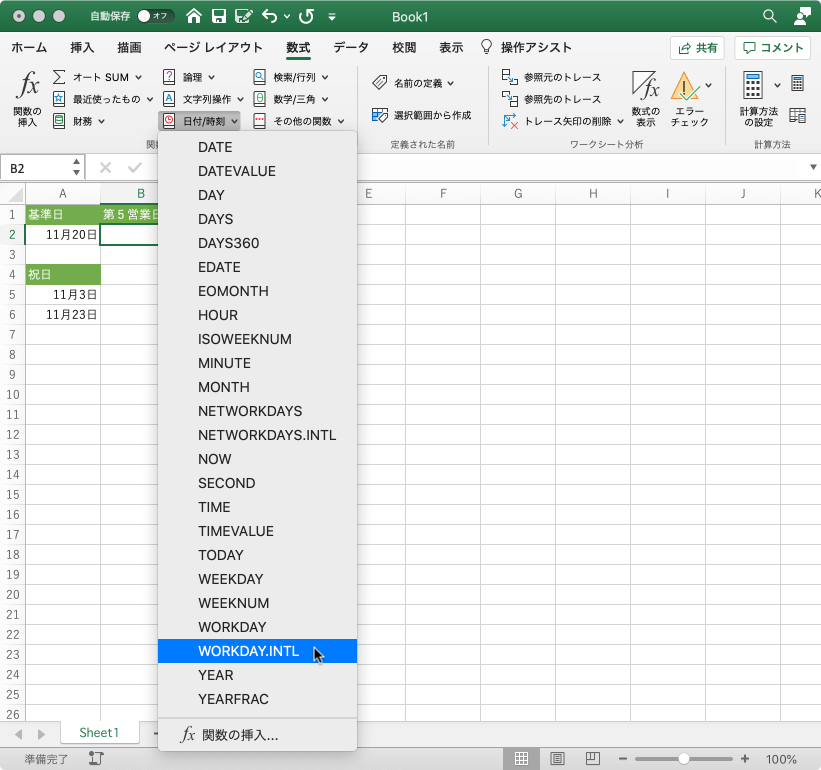This screenshot has height=770, width=821.
Task: Click the Math & Trig icon
Action: pos(259,99)
